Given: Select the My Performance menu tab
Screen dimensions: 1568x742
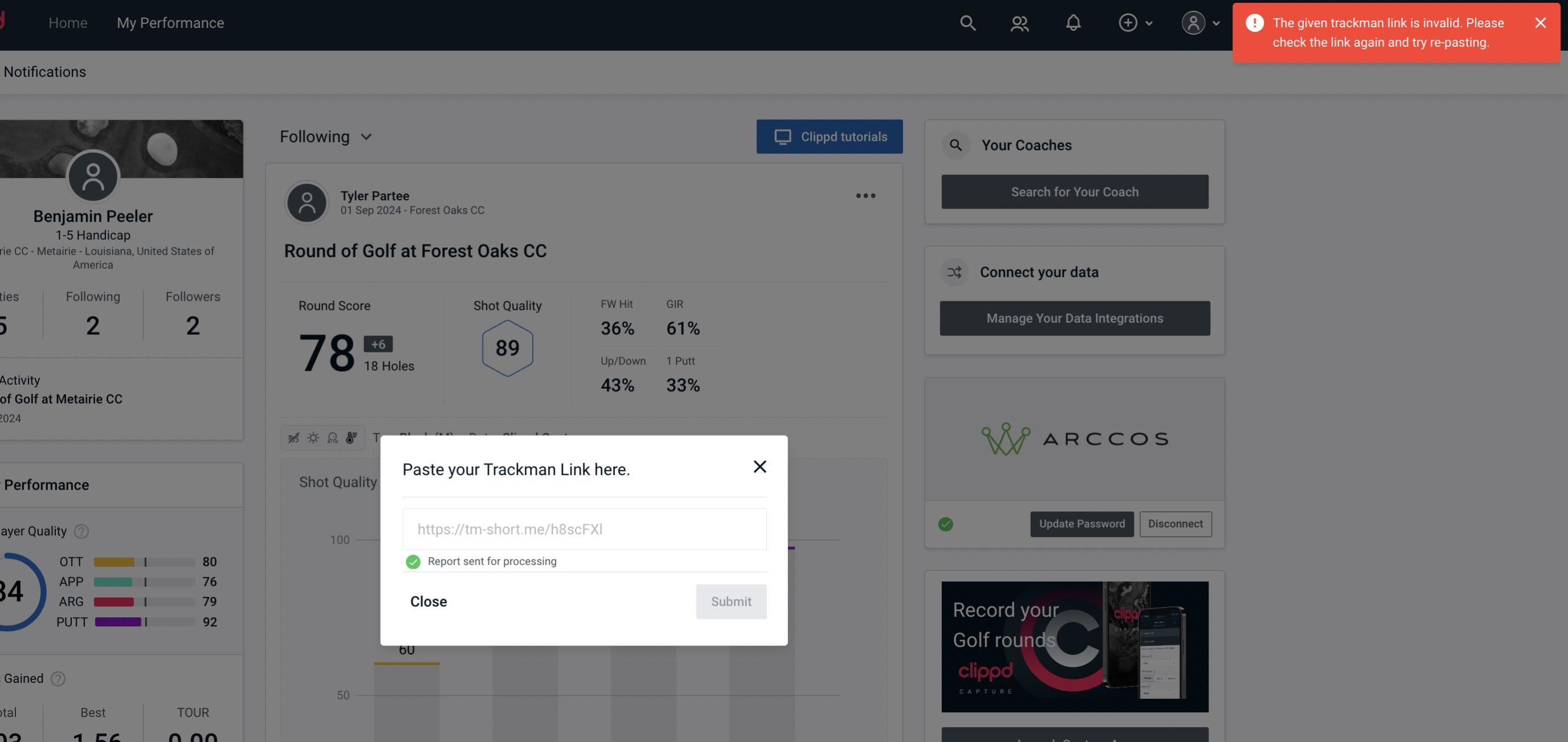Looking at the screenshot, I should [x=170, y=22].
